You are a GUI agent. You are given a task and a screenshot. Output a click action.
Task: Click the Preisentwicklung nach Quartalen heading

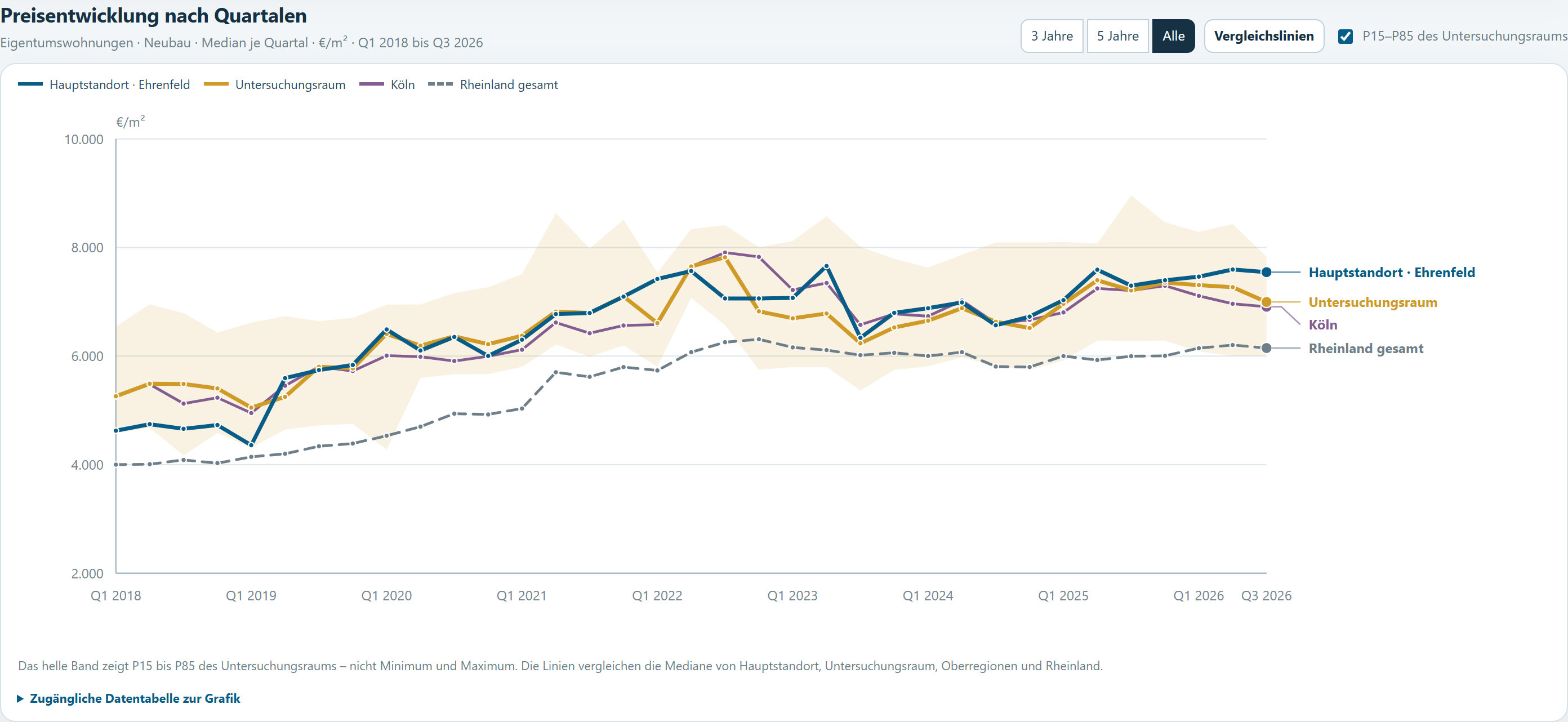153,15
